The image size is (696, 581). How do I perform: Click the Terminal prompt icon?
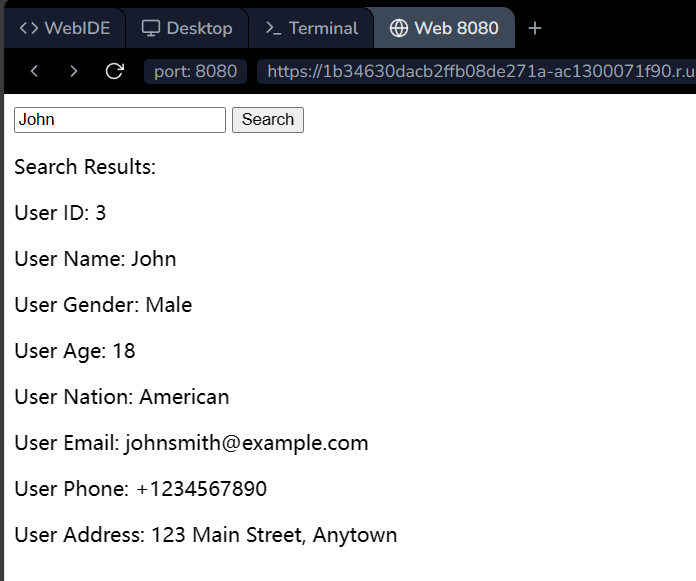tap(273, 28)
